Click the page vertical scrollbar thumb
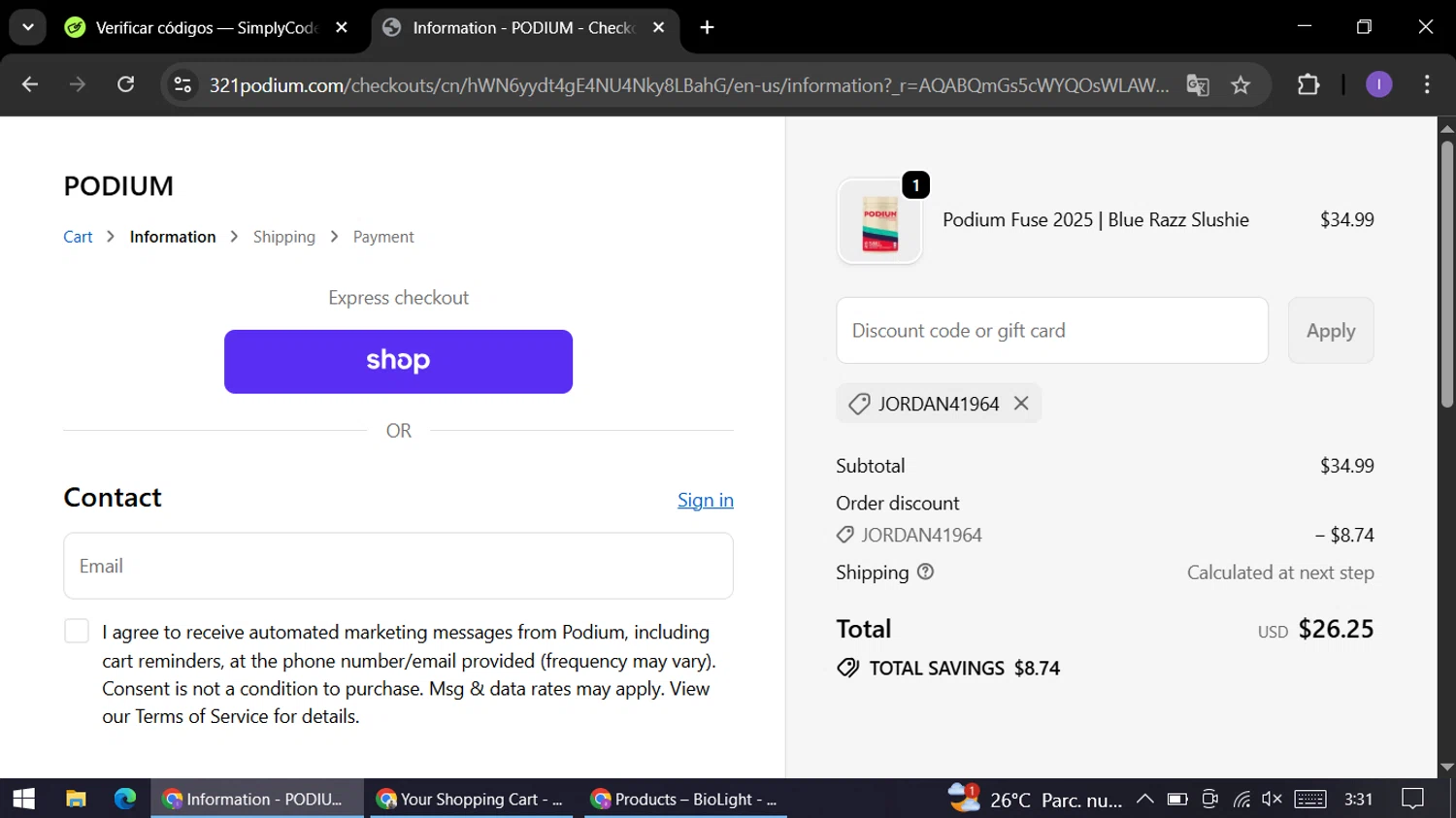 (x=1447, y=275)
